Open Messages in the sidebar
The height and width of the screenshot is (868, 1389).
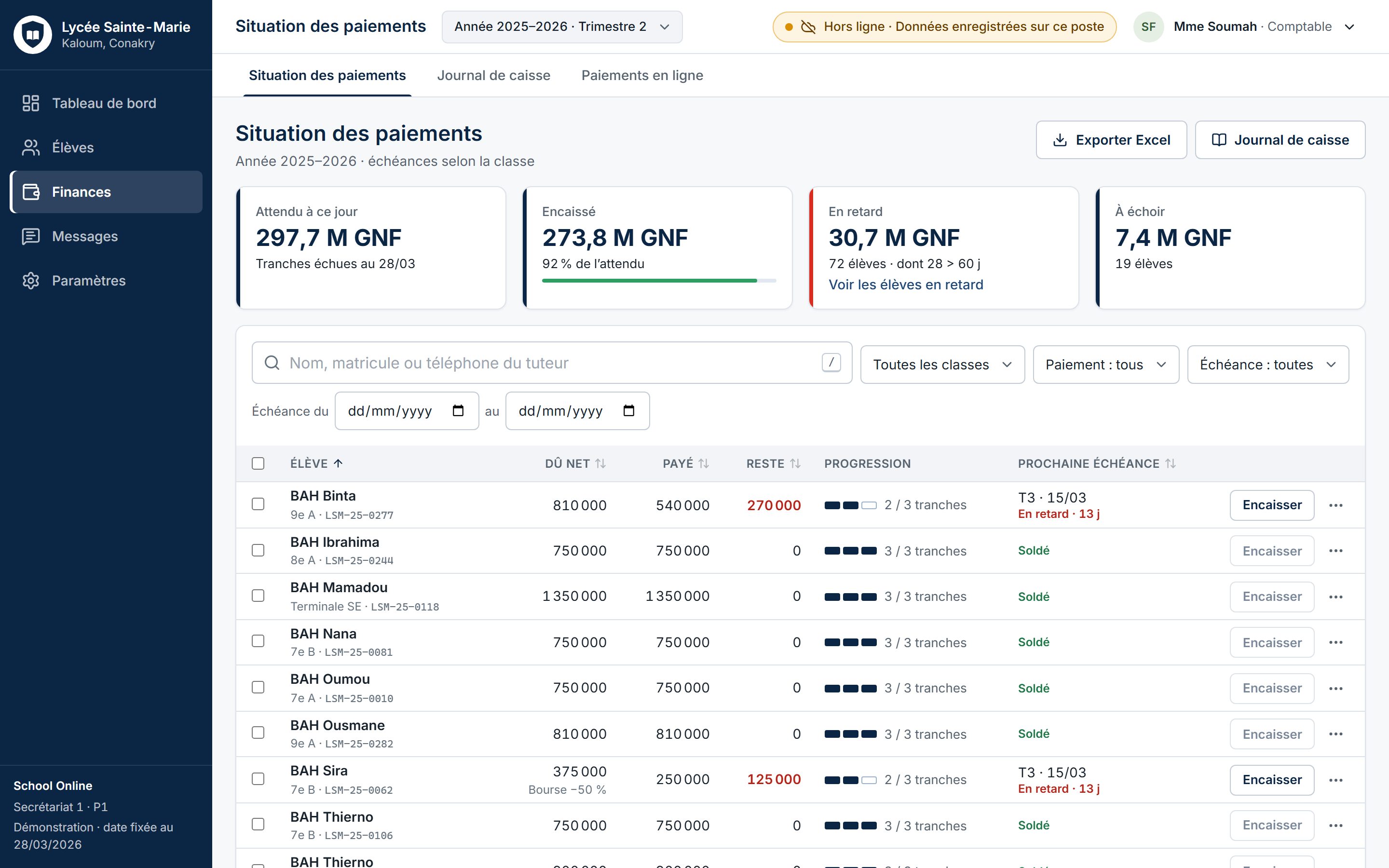pyautogui.click(x=106, y=236)
